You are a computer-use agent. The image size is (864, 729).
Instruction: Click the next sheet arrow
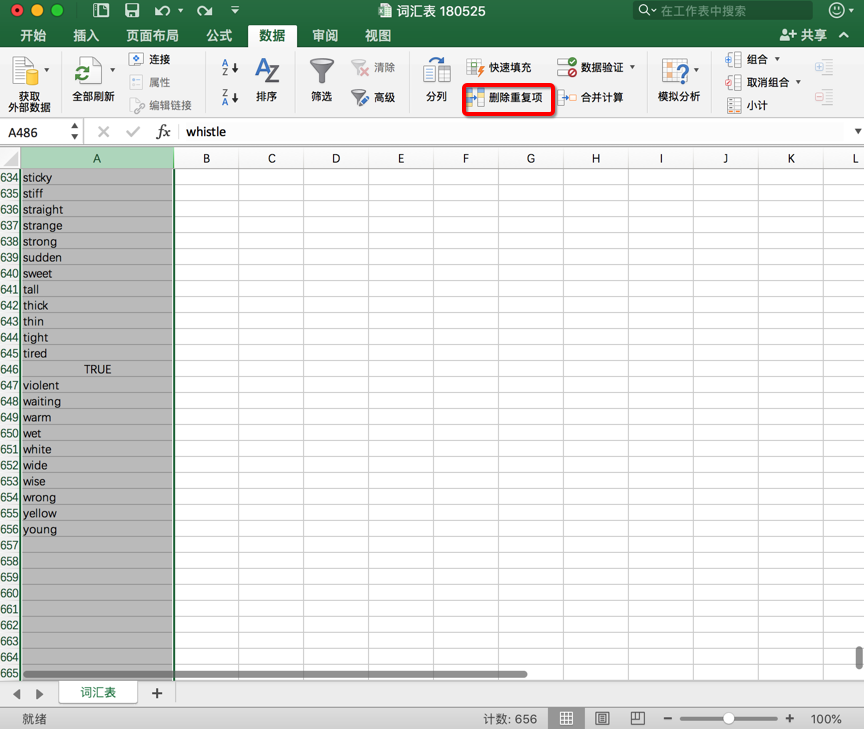[39, 694]
